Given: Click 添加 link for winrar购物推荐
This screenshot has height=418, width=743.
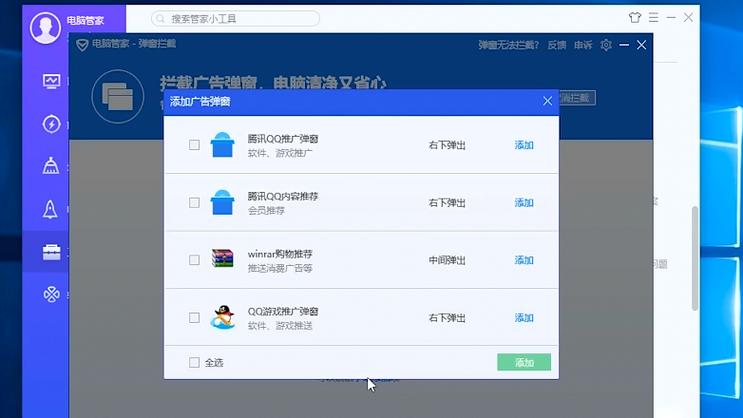Looking at the screenshot, I should (x=524, y=260).
